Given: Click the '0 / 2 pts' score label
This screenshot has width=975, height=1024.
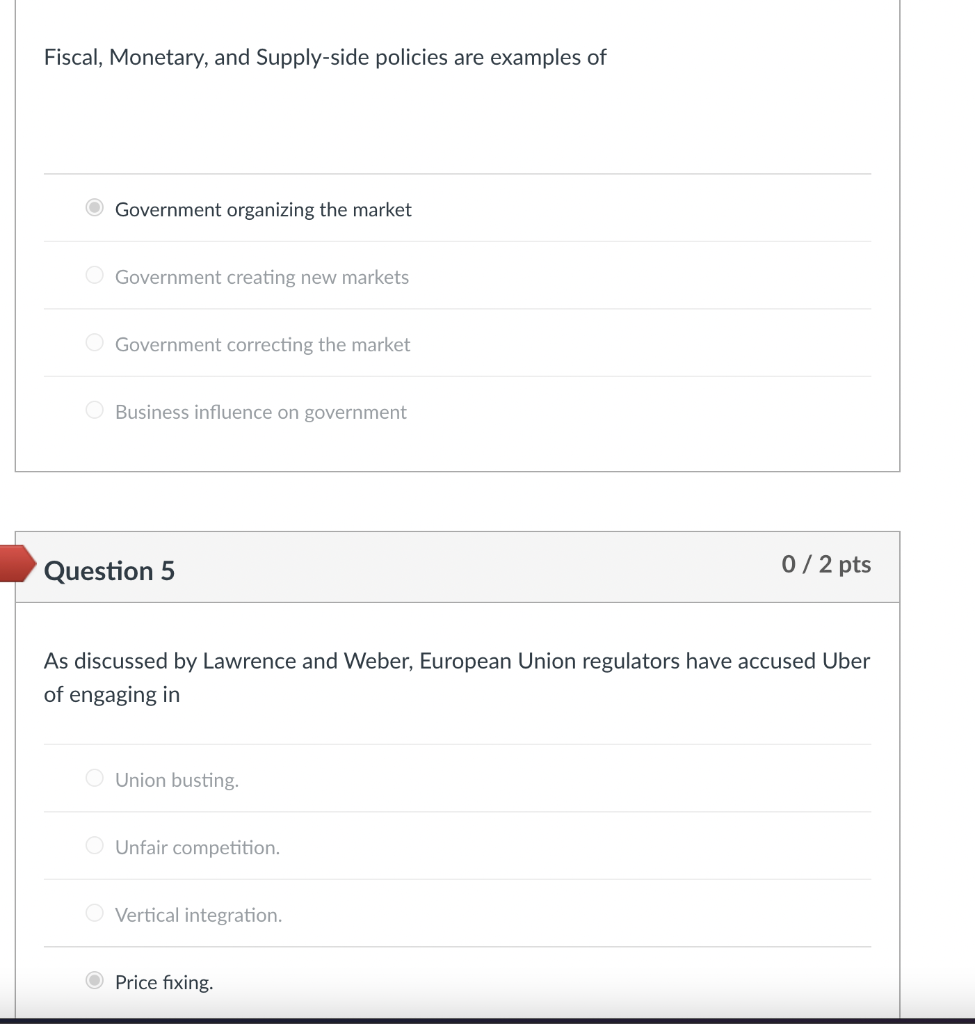Looking at the screenshot, I should tap(826, 565).
